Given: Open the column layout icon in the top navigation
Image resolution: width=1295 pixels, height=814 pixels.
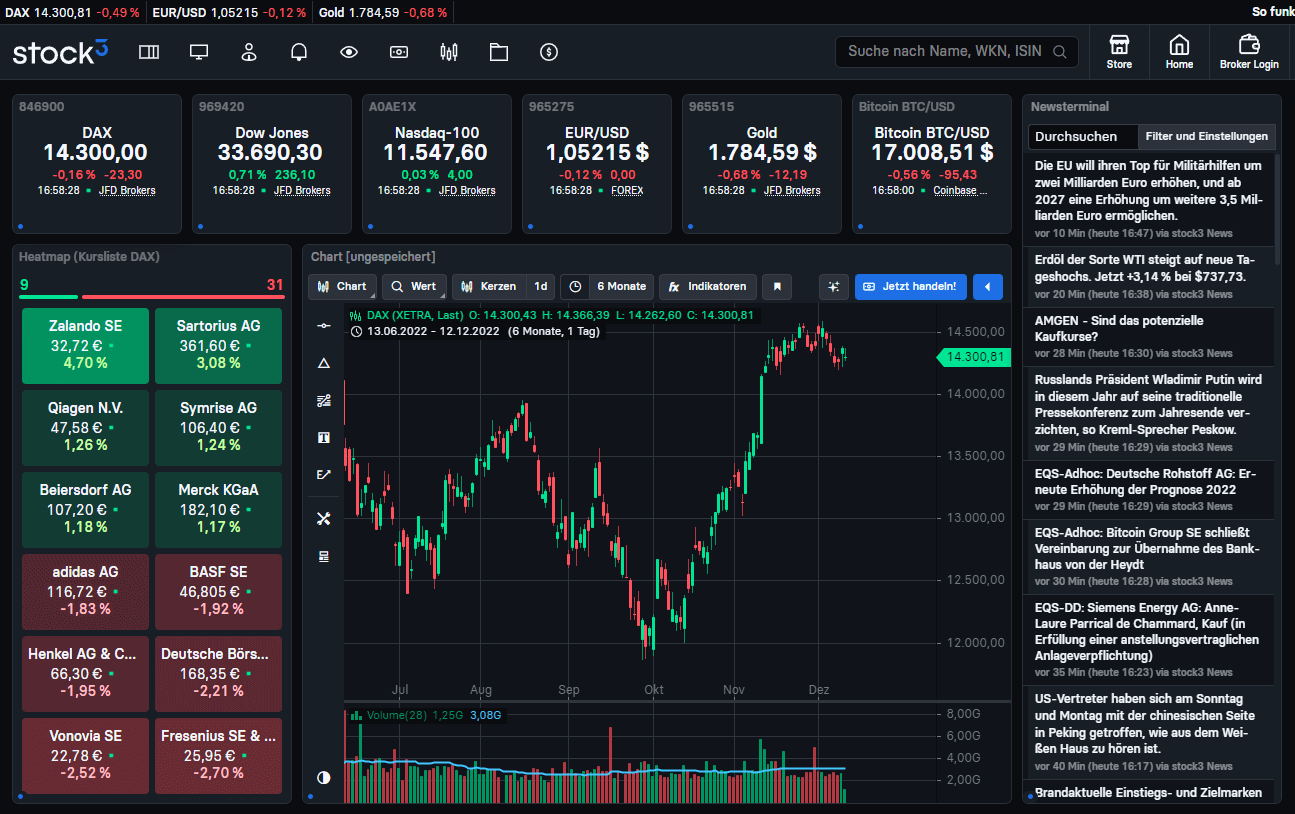Looking at the screenshot, I should [149, 52].
